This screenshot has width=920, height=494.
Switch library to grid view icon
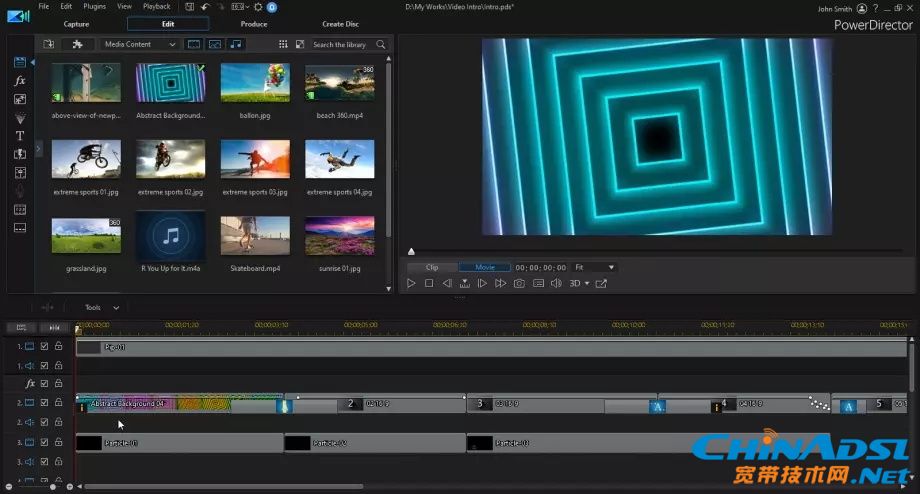pos(284,45)
